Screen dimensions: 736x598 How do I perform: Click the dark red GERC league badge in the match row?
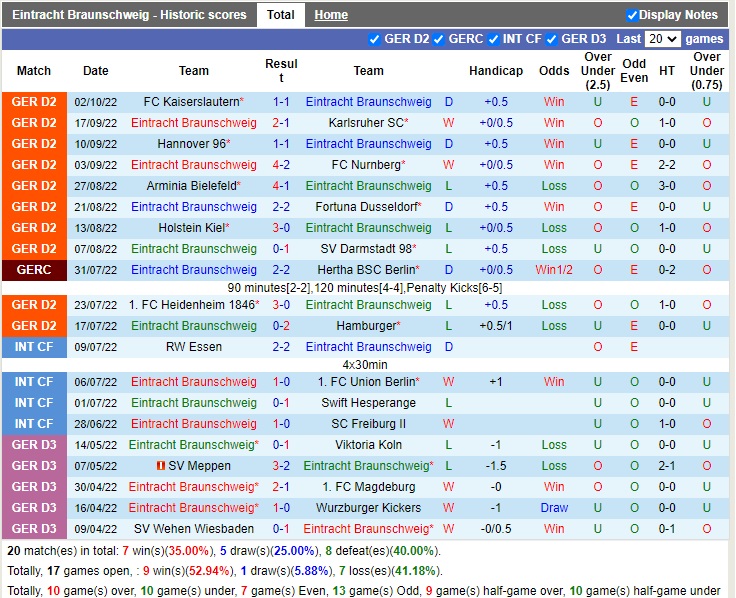35,270
